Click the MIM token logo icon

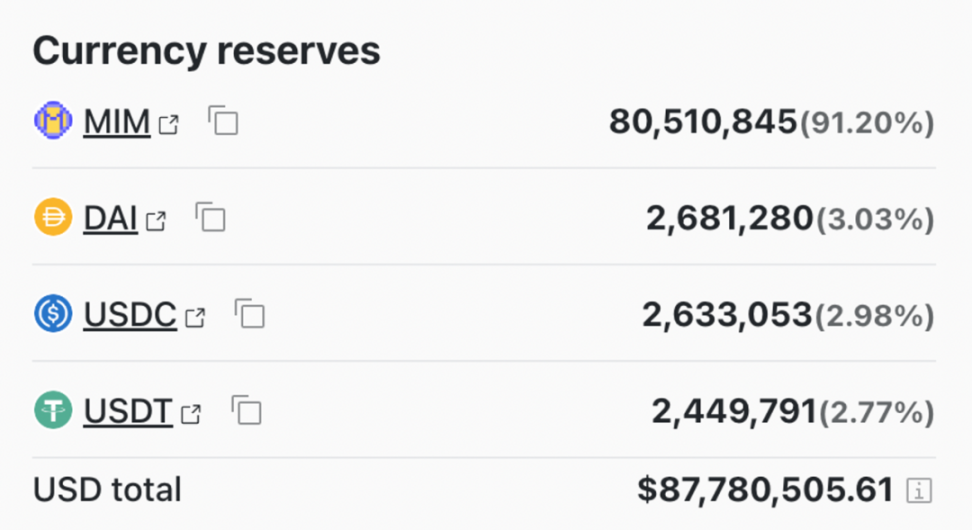(53, 121)
